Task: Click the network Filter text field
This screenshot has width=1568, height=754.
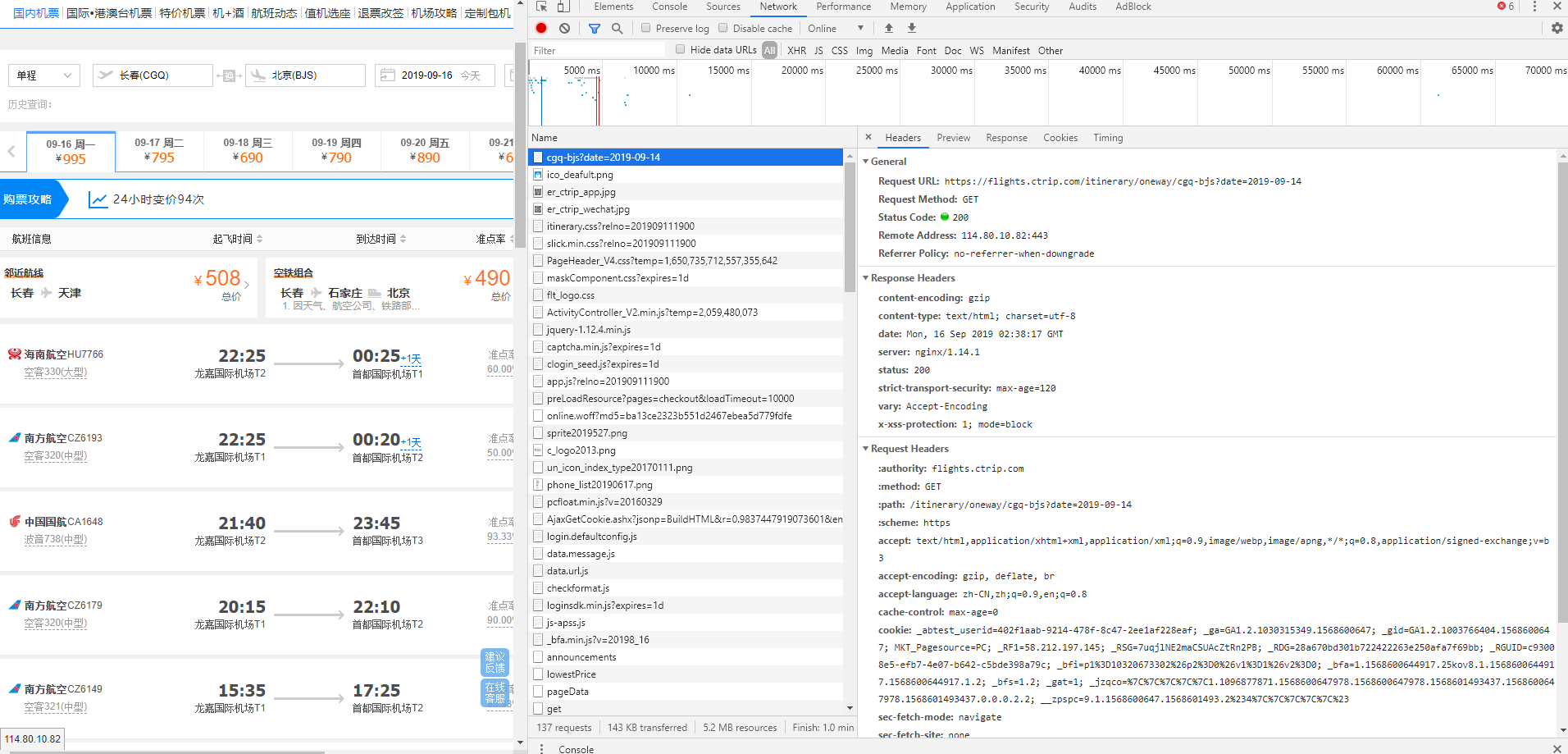Action: (597, 50)
